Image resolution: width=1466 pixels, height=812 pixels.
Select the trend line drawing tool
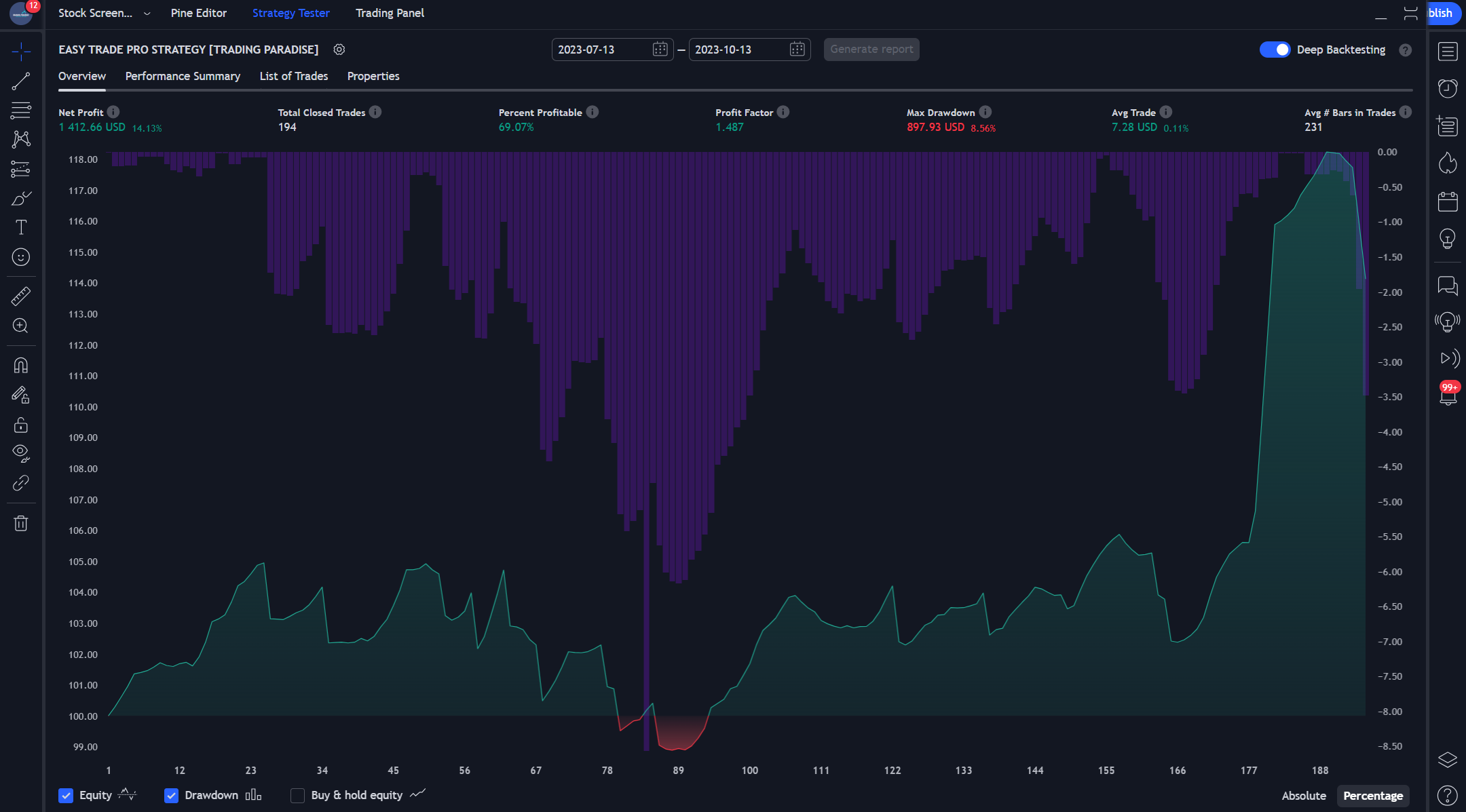tap(21, 81)
